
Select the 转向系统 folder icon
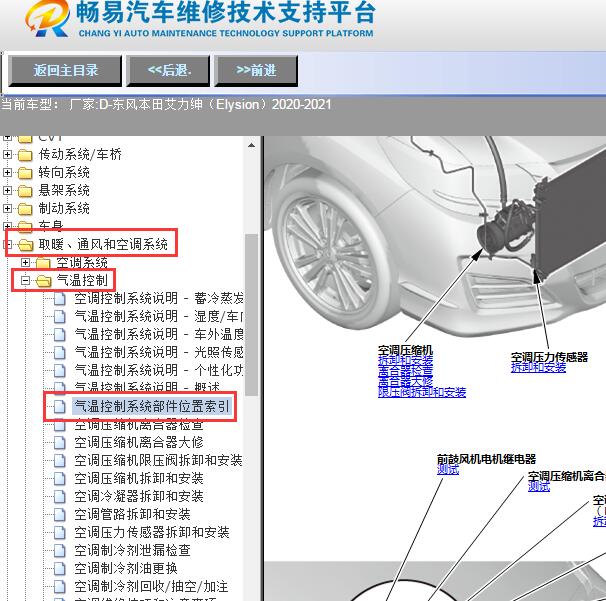[x=25, y=173]
